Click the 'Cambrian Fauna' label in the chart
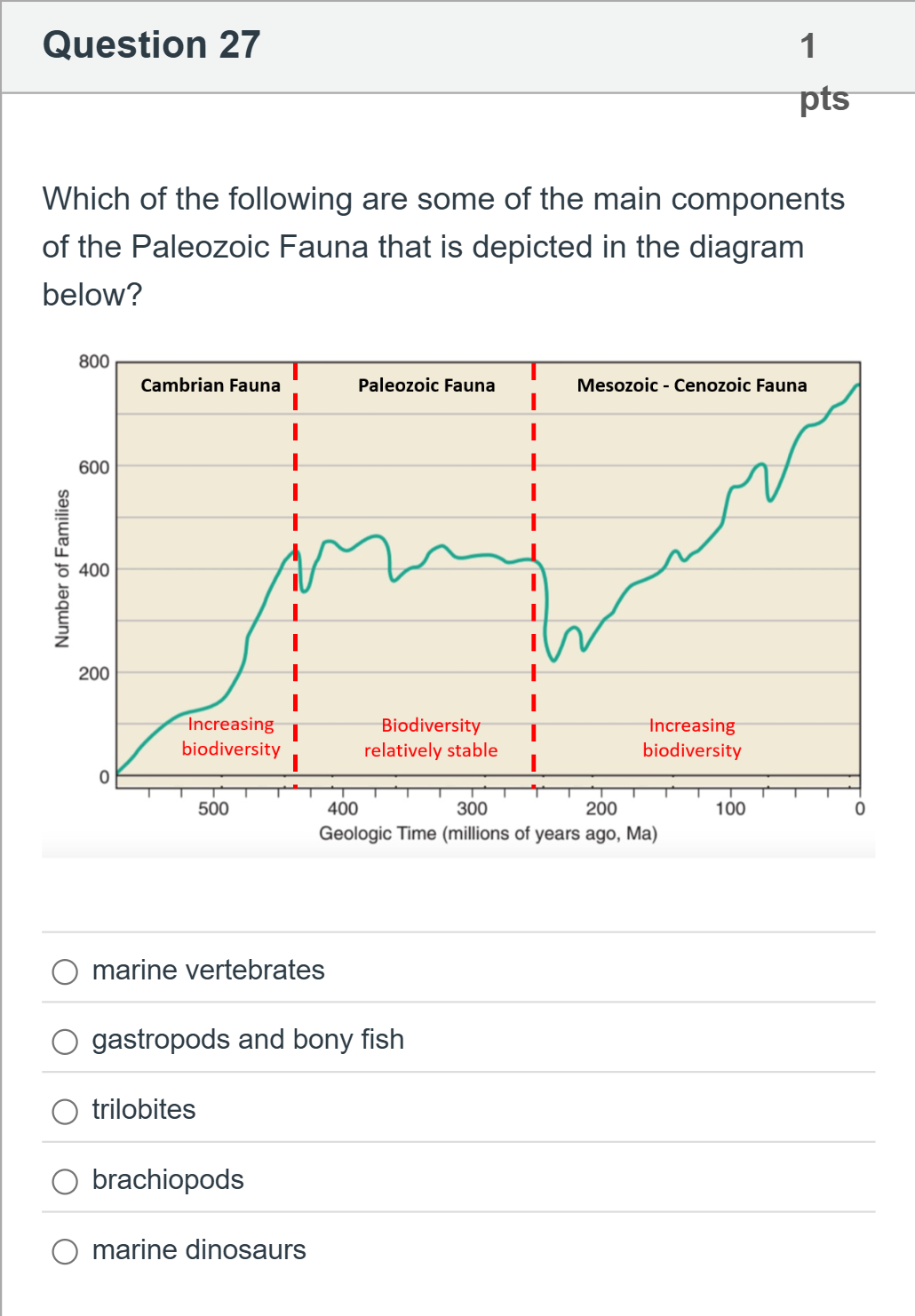Screen dimensions: 915x1316 [x=211, y=385]
